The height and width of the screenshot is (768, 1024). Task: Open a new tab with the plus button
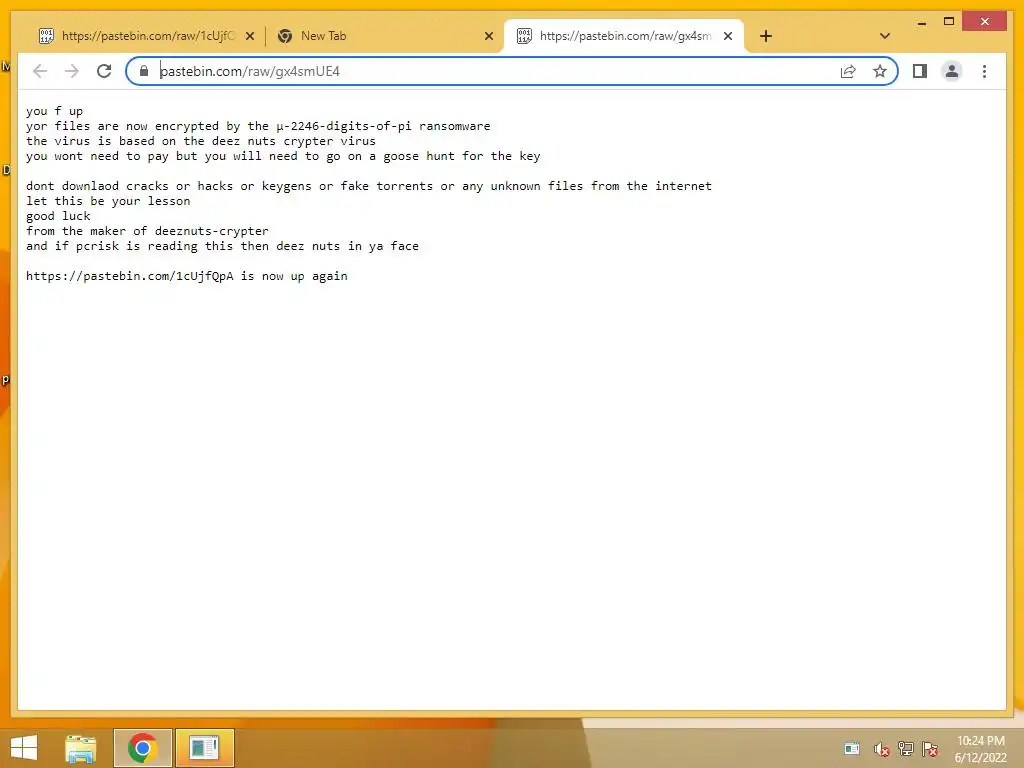[766, 36]
